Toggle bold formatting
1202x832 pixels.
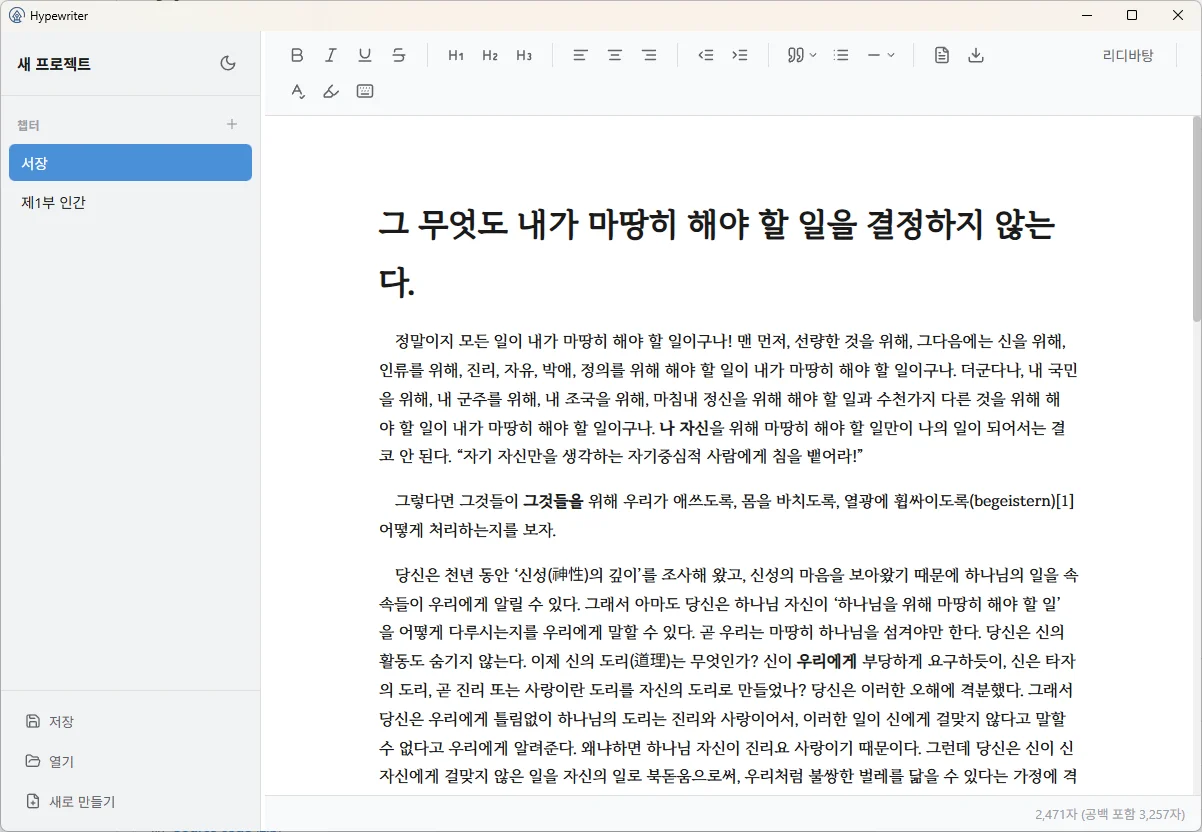[x=297, y=55]
